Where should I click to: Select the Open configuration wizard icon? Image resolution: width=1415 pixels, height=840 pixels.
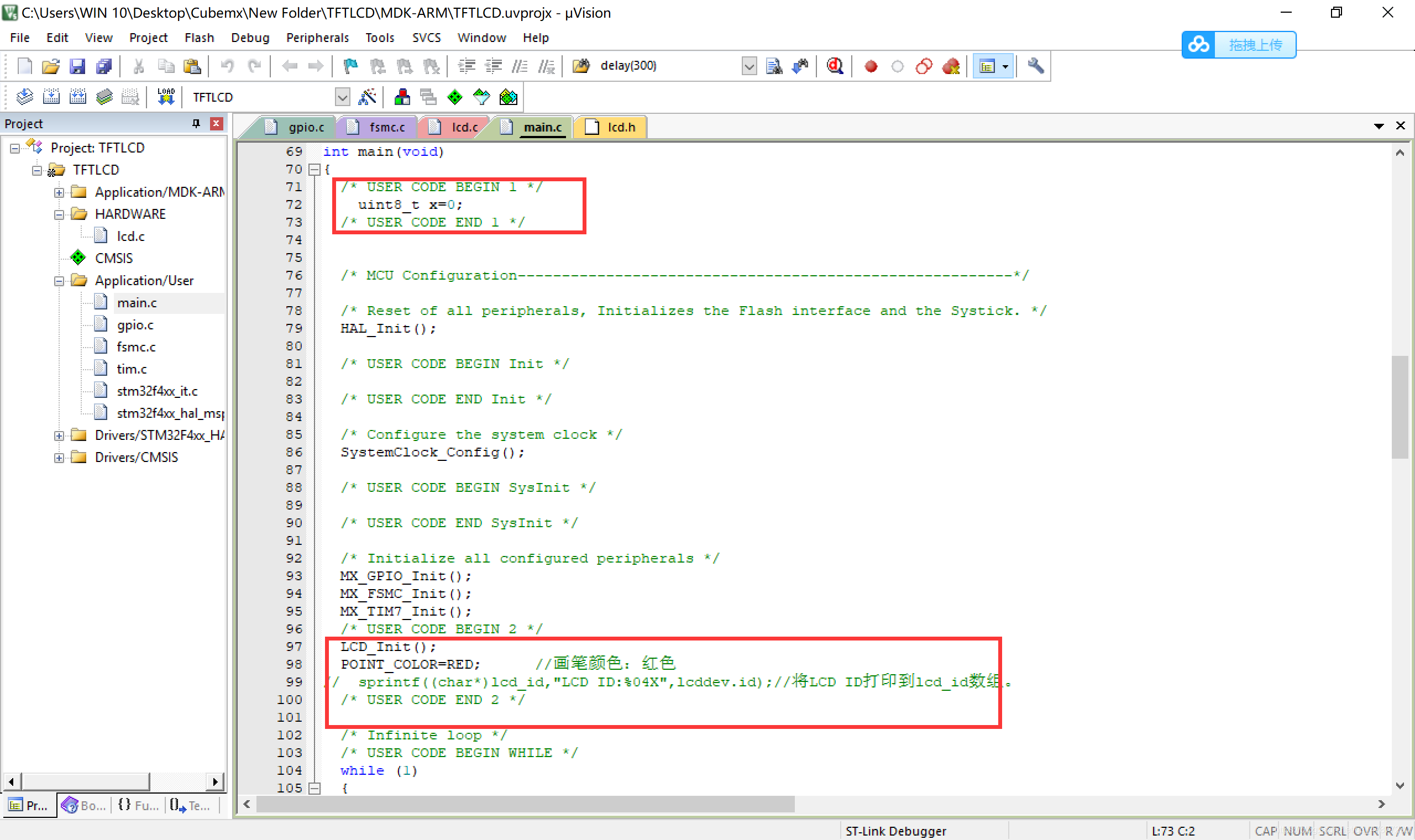click(369, 97)
